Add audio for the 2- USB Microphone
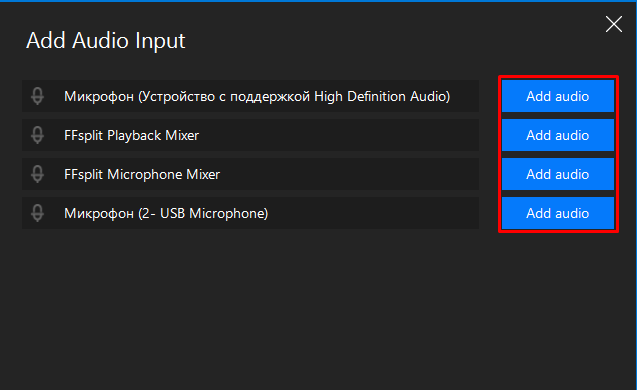 [x=557, y=213]
